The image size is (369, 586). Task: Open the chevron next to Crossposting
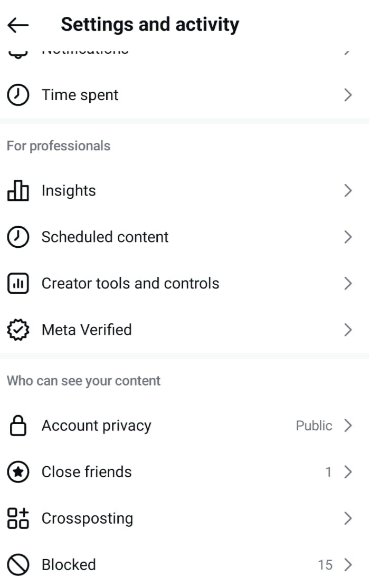click(348, 518)
